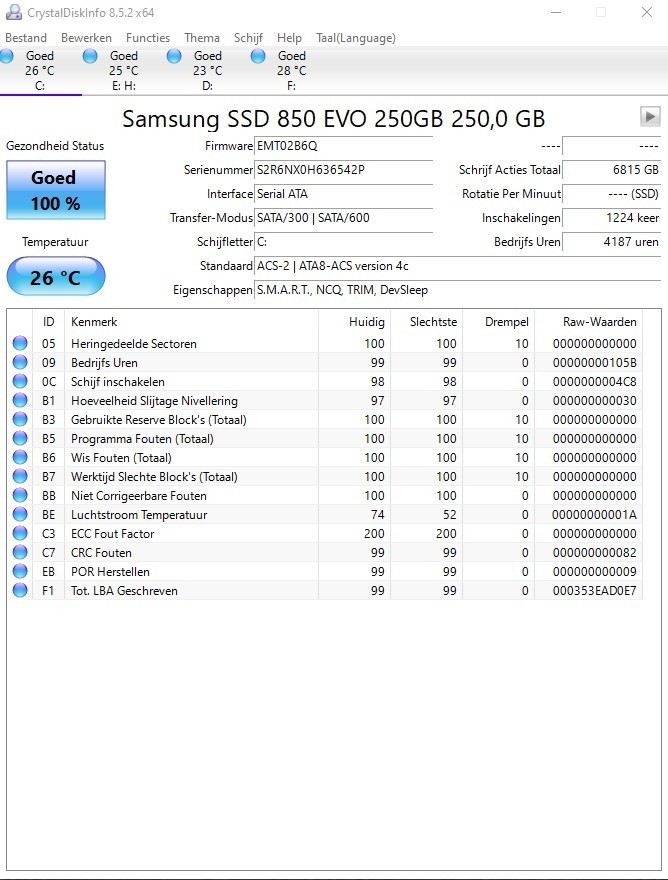Click the next disk arrow button

click(650, 117)
